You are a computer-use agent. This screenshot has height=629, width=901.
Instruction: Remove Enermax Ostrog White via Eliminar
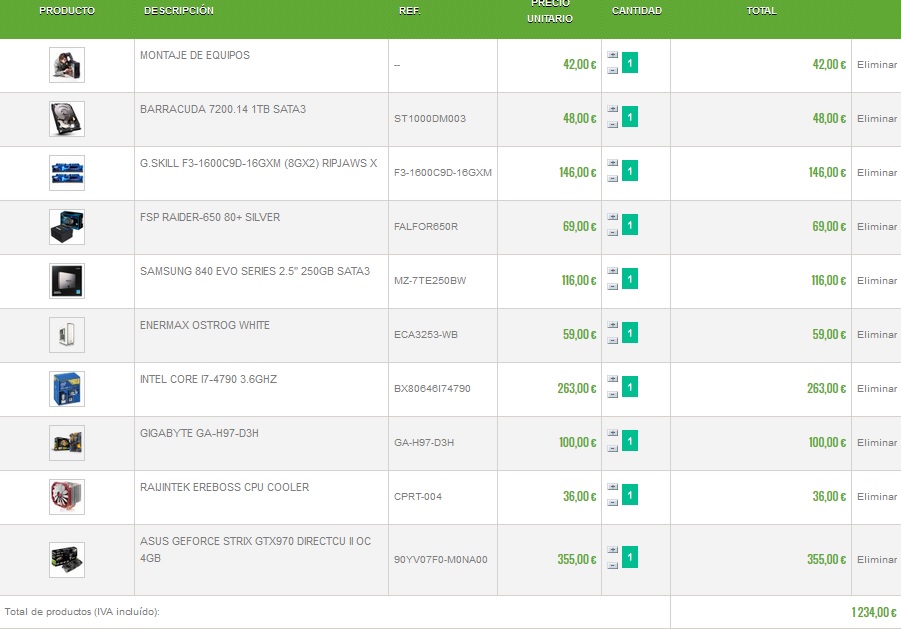click(877, 335)
